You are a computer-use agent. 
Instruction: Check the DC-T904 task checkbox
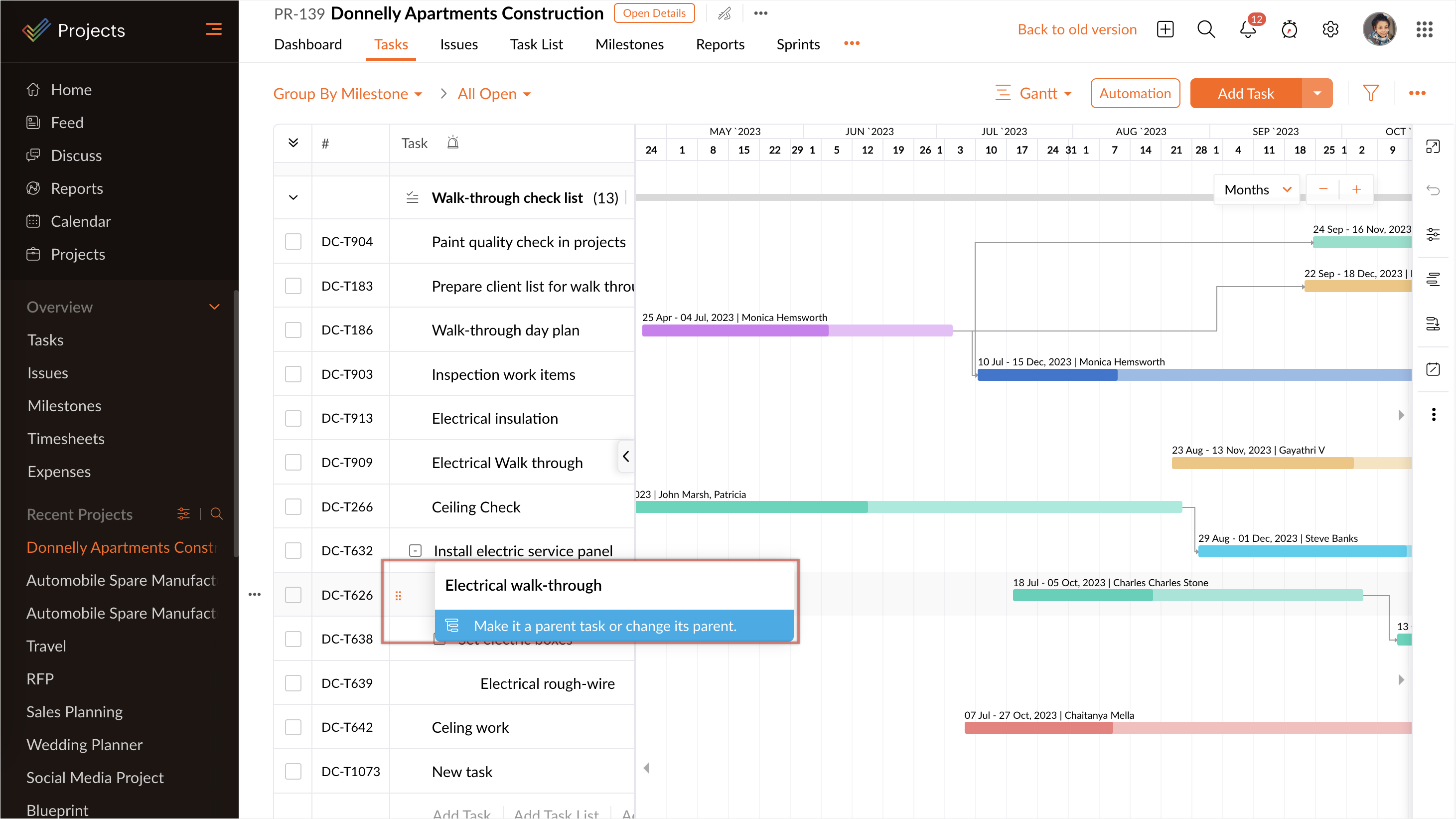pos(293,242)
